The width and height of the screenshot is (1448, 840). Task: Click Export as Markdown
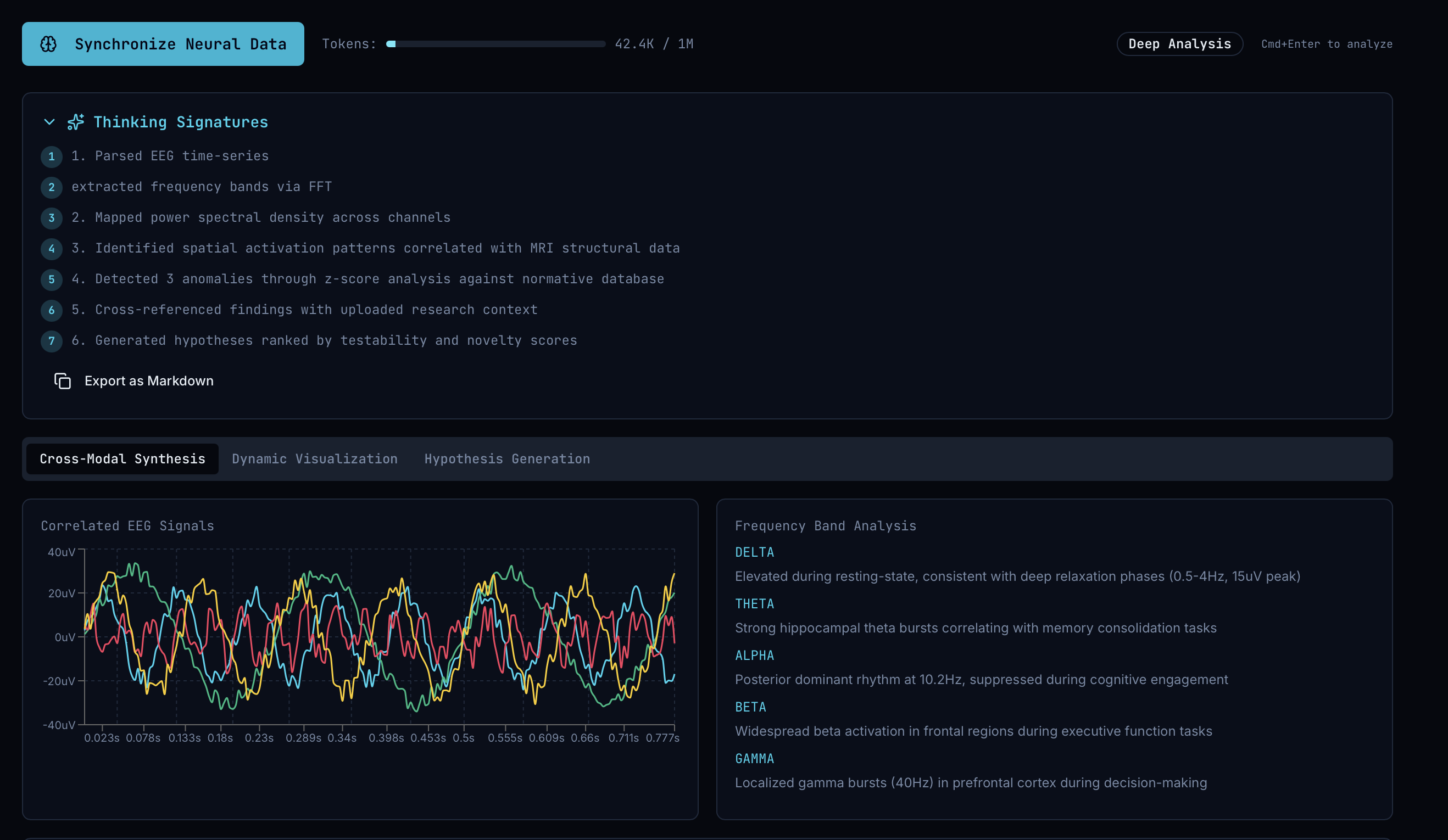point(149,381)
